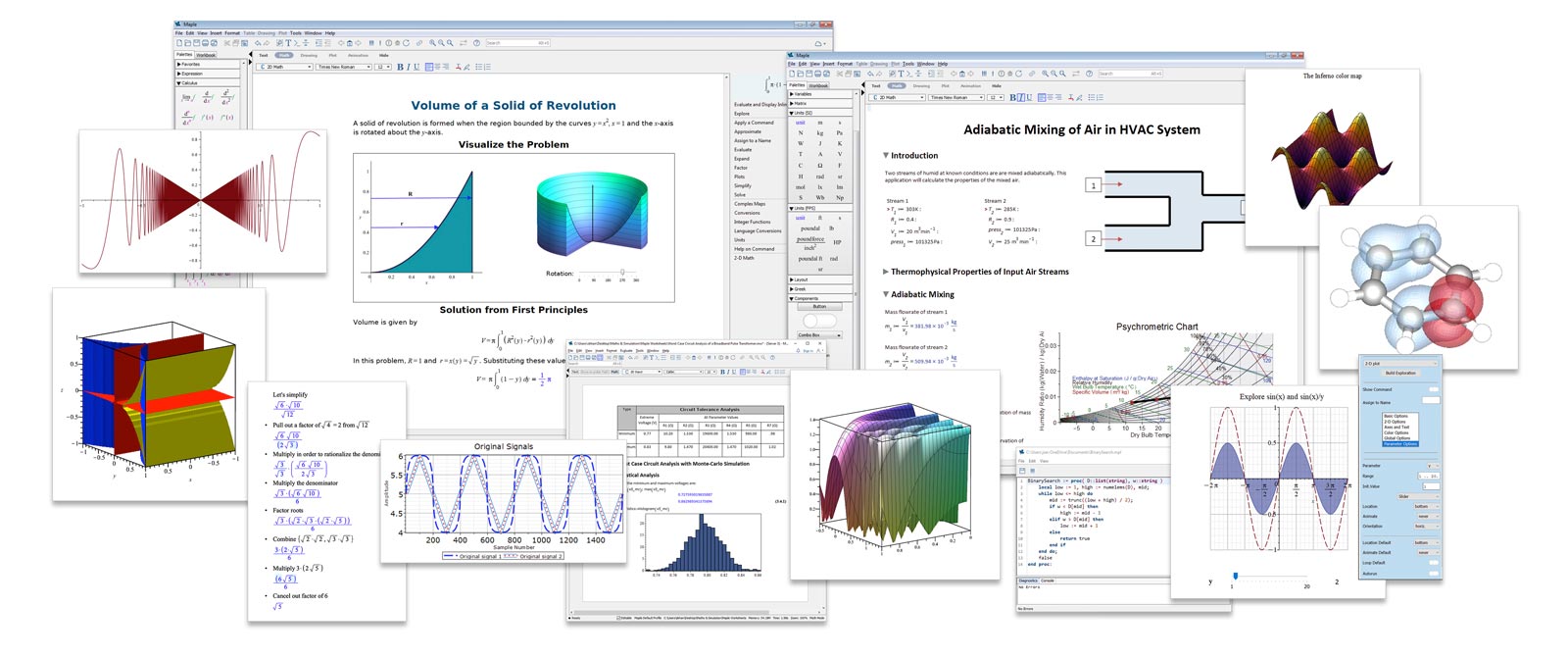Open the Tools menu in left Maple window
This screenshot has height=657, width=1568.
click(296, 33)
